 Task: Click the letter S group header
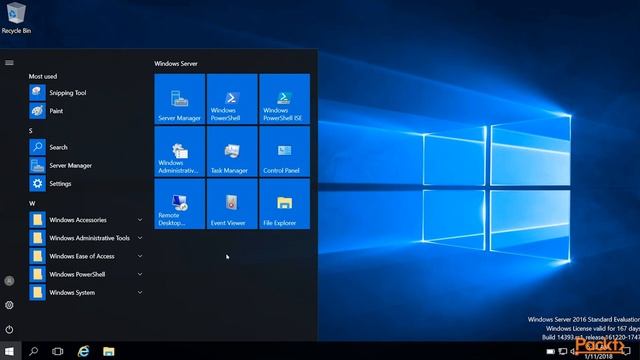31,131
